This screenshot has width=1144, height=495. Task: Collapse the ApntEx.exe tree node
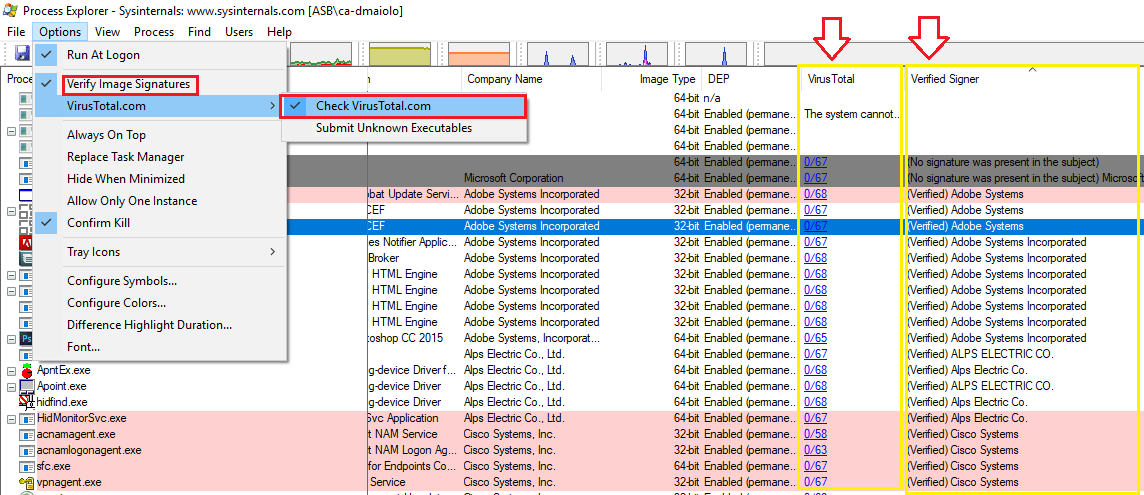tap(11, 371)
